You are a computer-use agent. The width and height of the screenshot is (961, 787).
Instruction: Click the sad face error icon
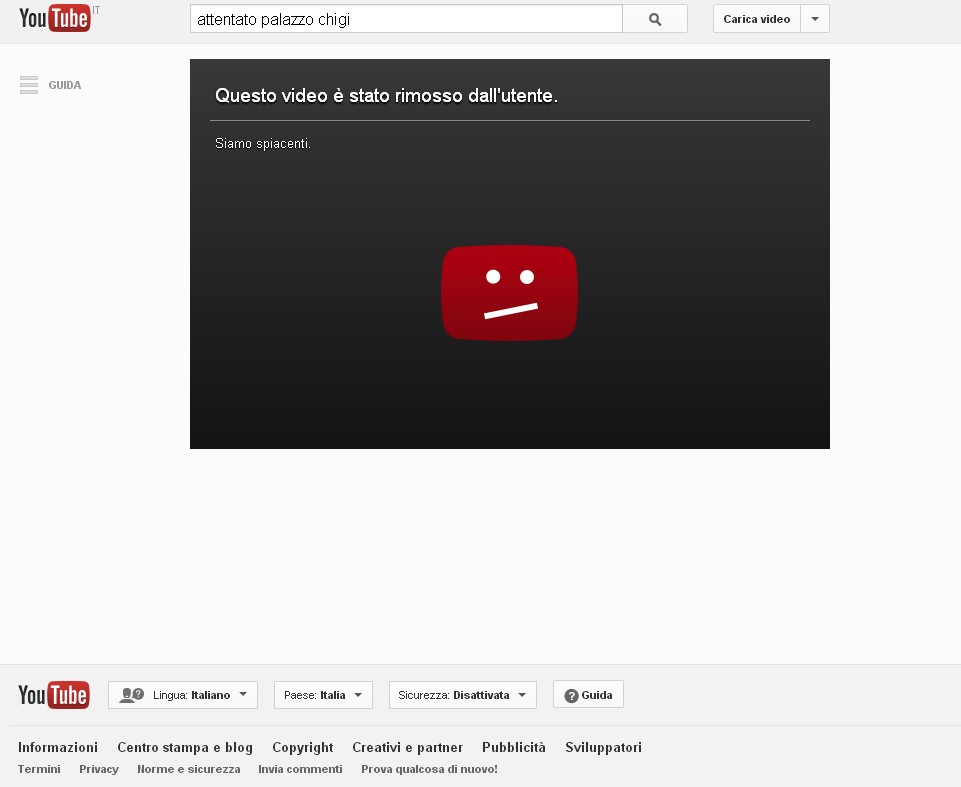pos(509,292)
